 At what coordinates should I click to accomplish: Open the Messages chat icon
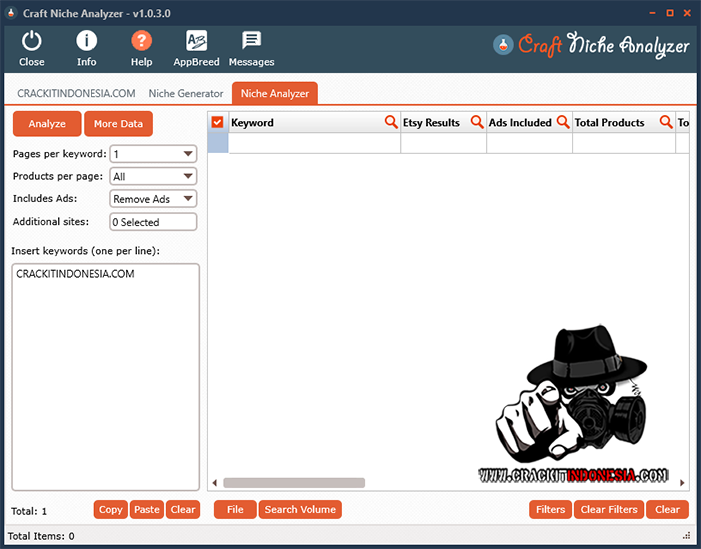click(x=251, y=41)
